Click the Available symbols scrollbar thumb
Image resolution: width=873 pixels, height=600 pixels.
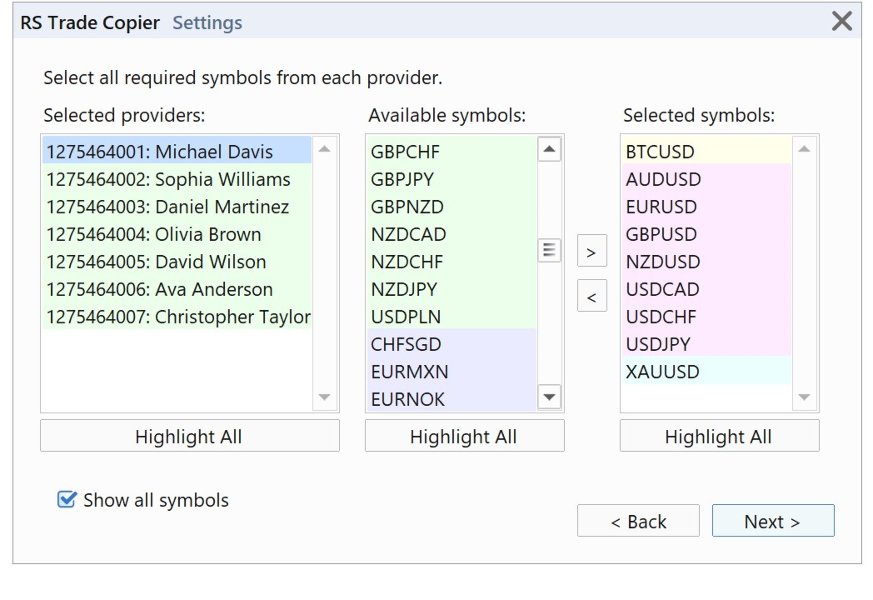549,250
